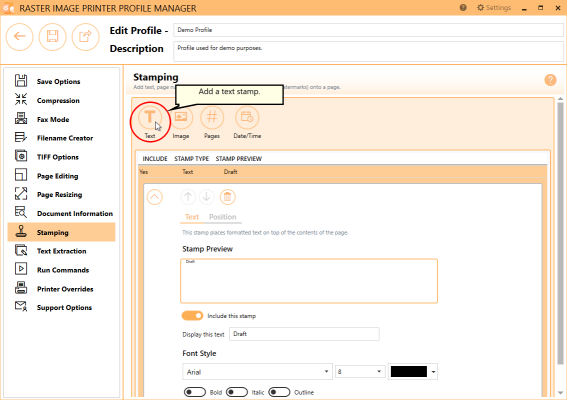Click the vertical scrollbar
567x400 pixels.
click(x=560, y=233)
